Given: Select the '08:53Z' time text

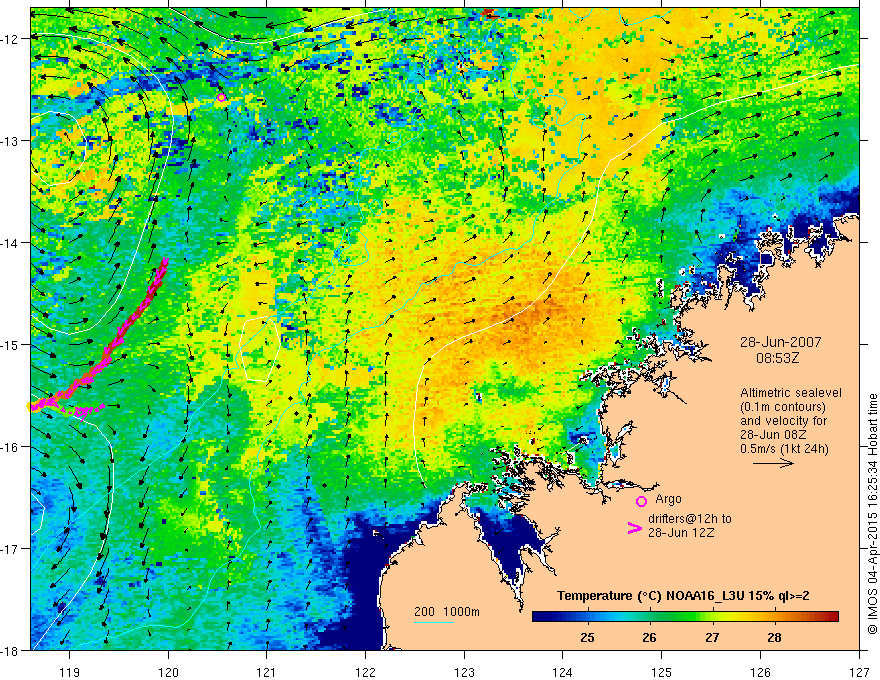Looking at the screenshot, I should (x=777, y=358).
